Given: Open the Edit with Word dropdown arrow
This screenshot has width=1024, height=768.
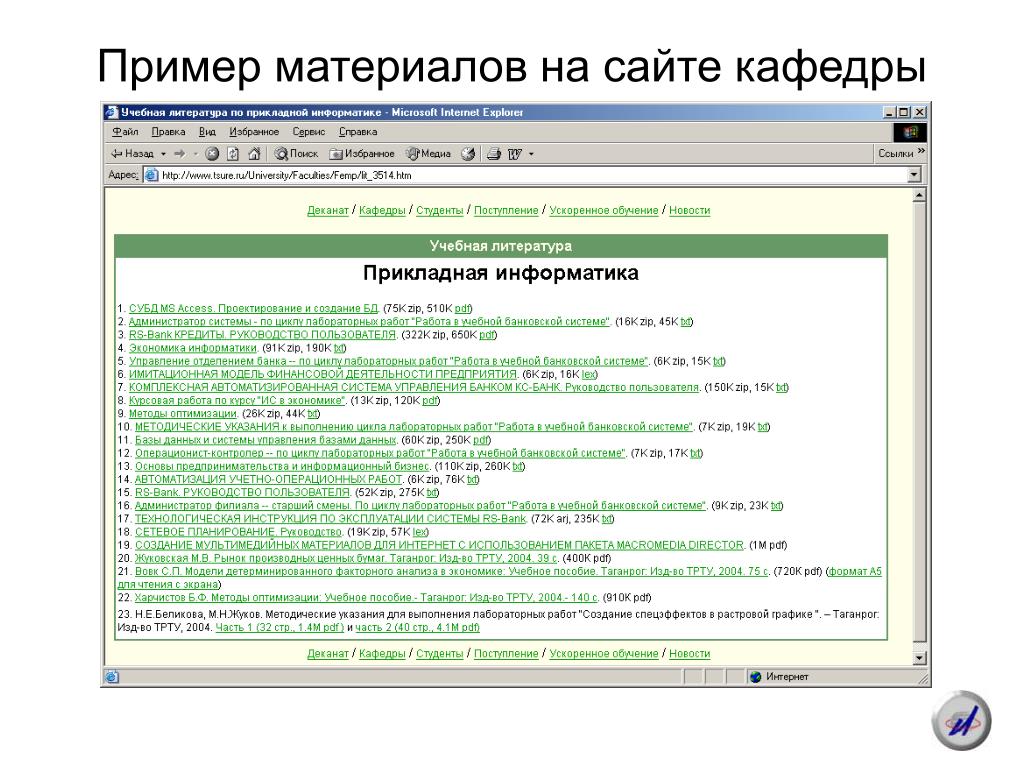Looking at the screenshot, I should tap(531, 153).
